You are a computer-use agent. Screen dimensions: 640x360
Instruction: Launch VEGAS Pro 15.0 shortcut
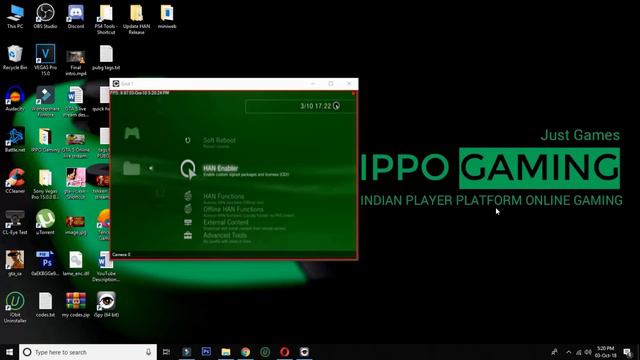point(45,60)
